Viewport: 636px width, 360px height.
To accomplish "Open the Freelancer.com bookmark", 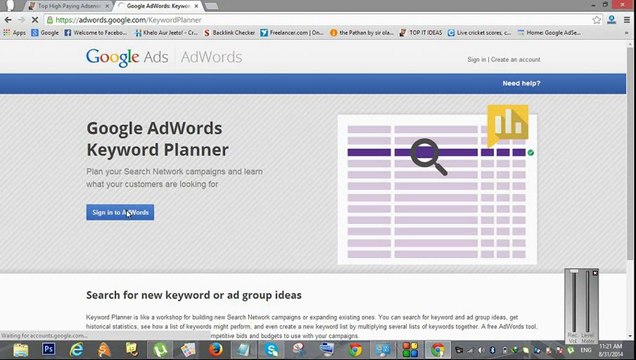I will [x=292, y=33].
